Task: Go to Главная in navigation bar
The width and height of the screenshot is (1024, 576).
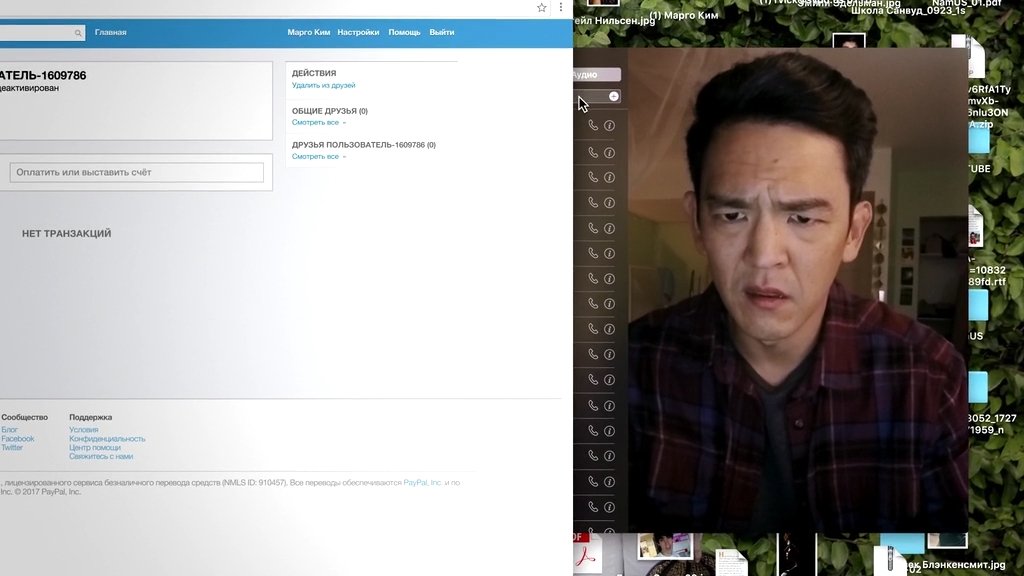Action: (x=110, y=33)
